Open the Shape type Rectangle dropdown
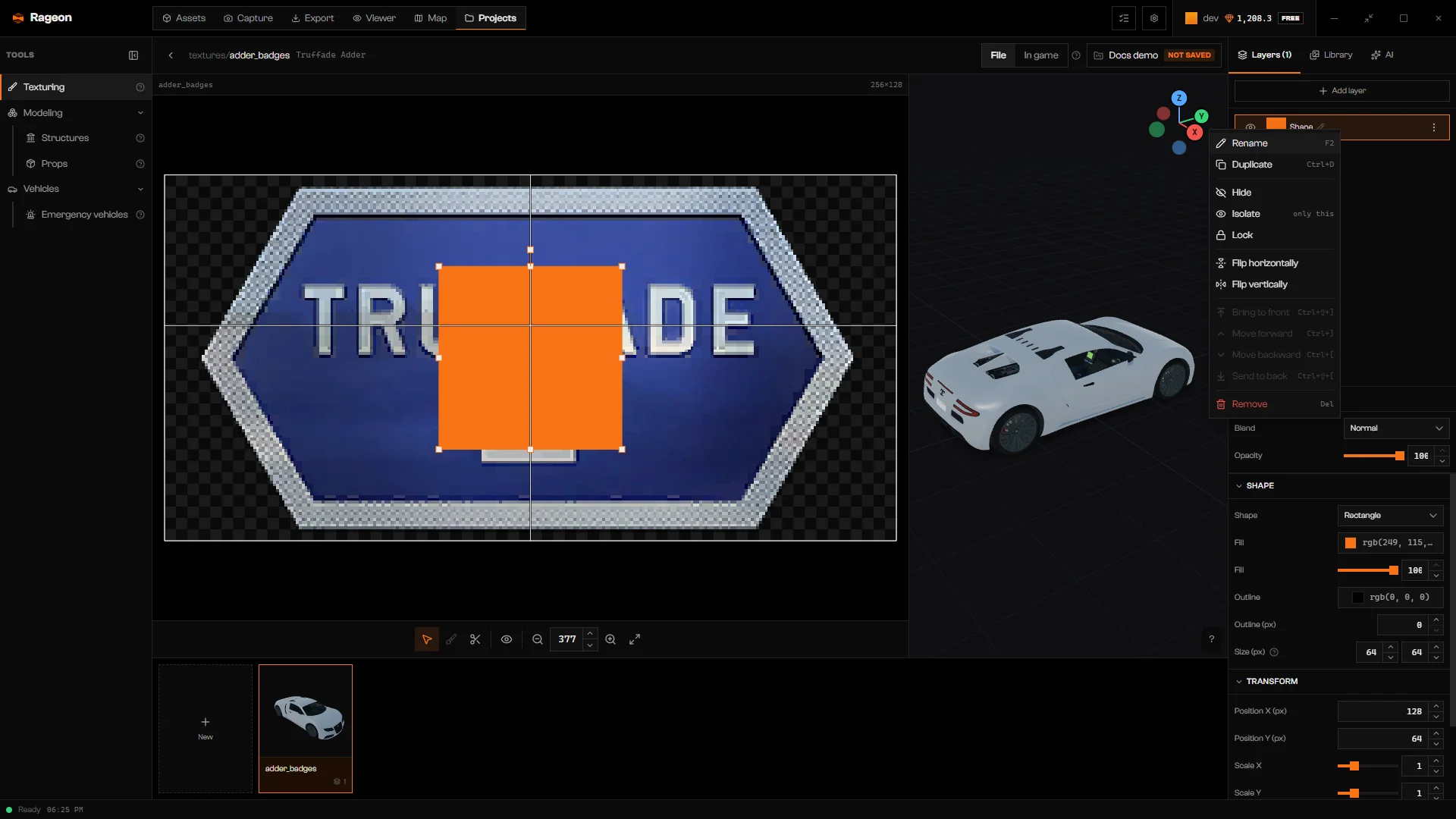The width and height of the screenshot is (1456, 819). pyautogui.click(x=1390, y=516)
